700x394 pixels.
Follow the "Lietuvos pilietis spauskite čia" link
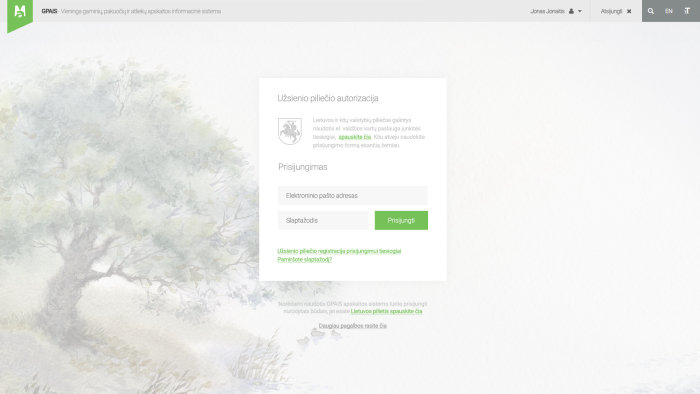387,311
